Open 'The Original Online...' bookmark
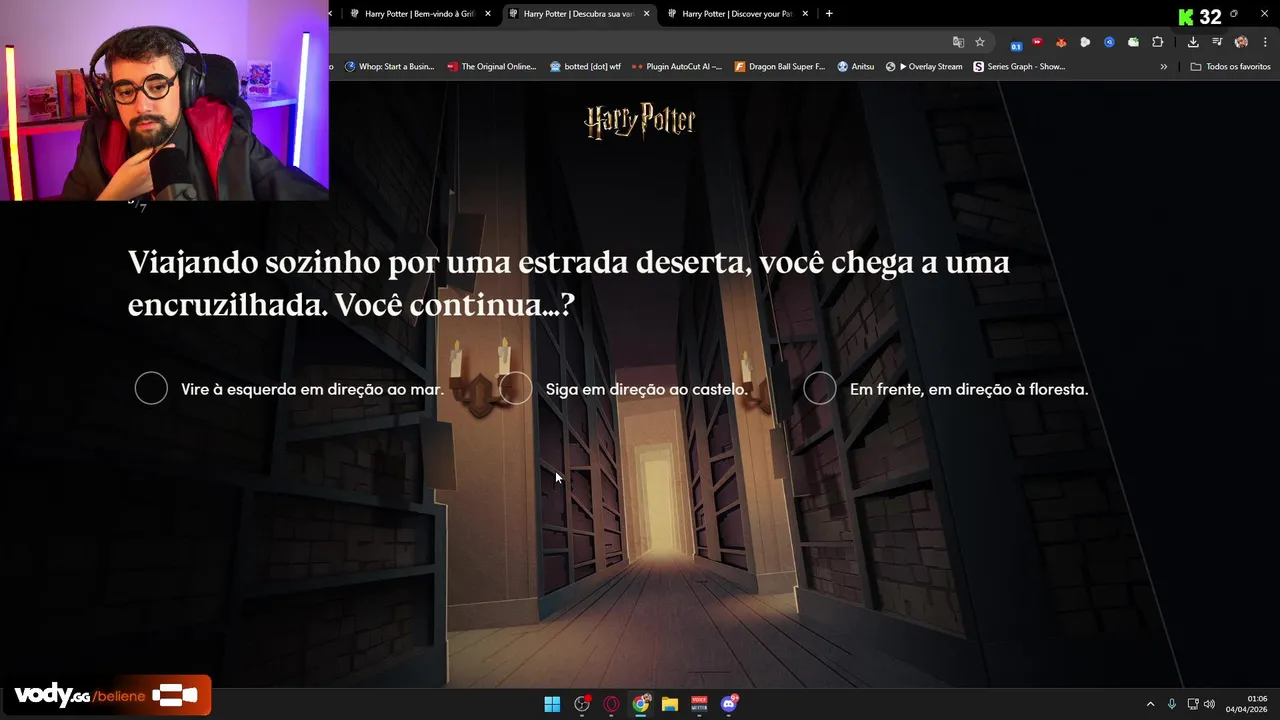The height and width of the screenshot is (720, 1280). click(492, 67)
